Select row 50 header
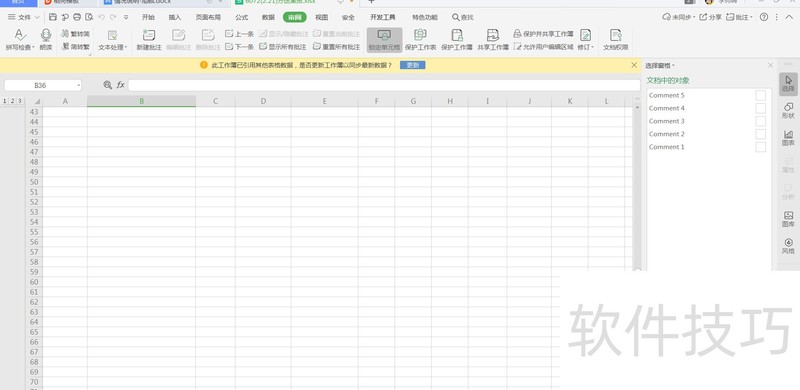The width and height of the screenshot is (800, 390). point(34,182)
